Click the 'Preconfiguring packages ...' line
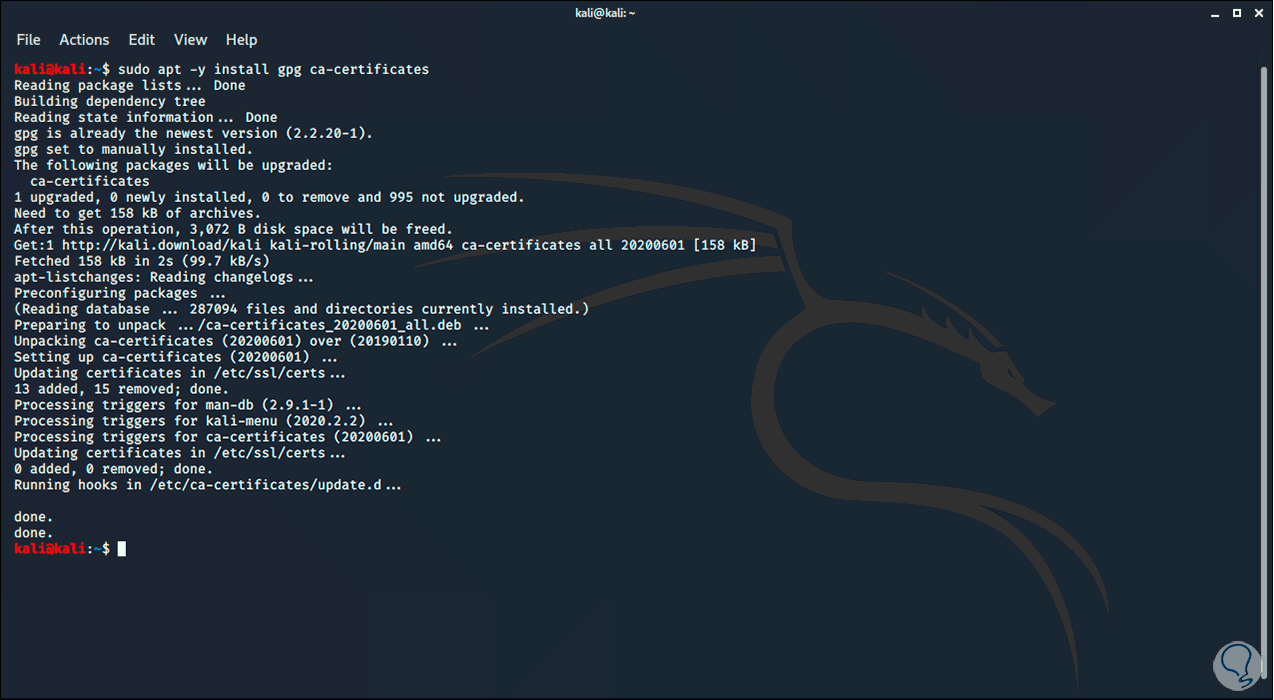The width and height of the screenshot is (1274, 700). click(120, 293)
